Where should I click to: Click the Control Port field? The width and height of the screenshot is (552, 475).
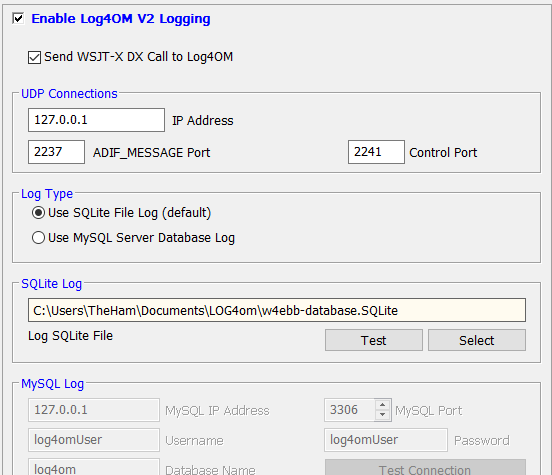tap(376, 152)
